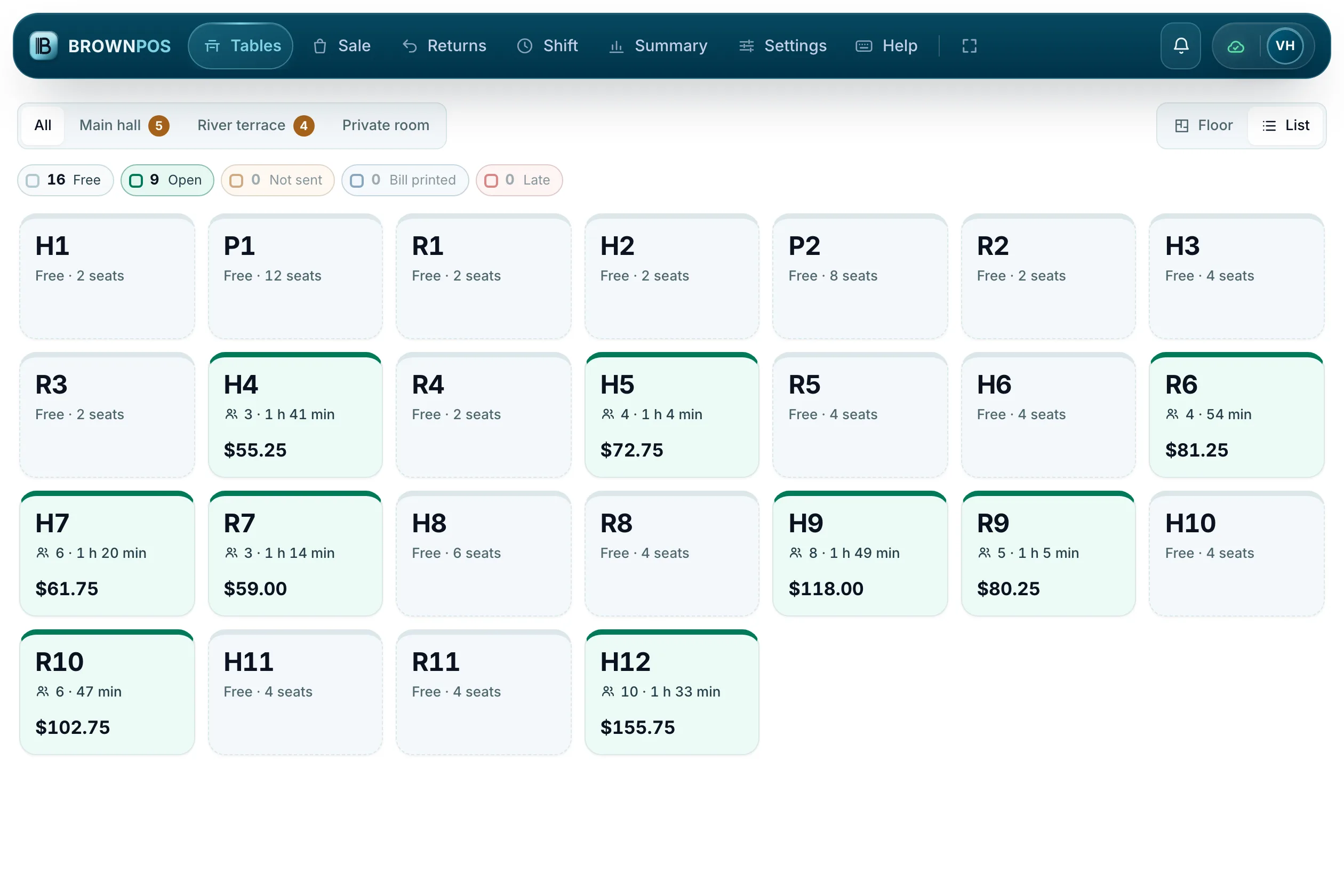Select free table H11

click(x=295, y=693)
